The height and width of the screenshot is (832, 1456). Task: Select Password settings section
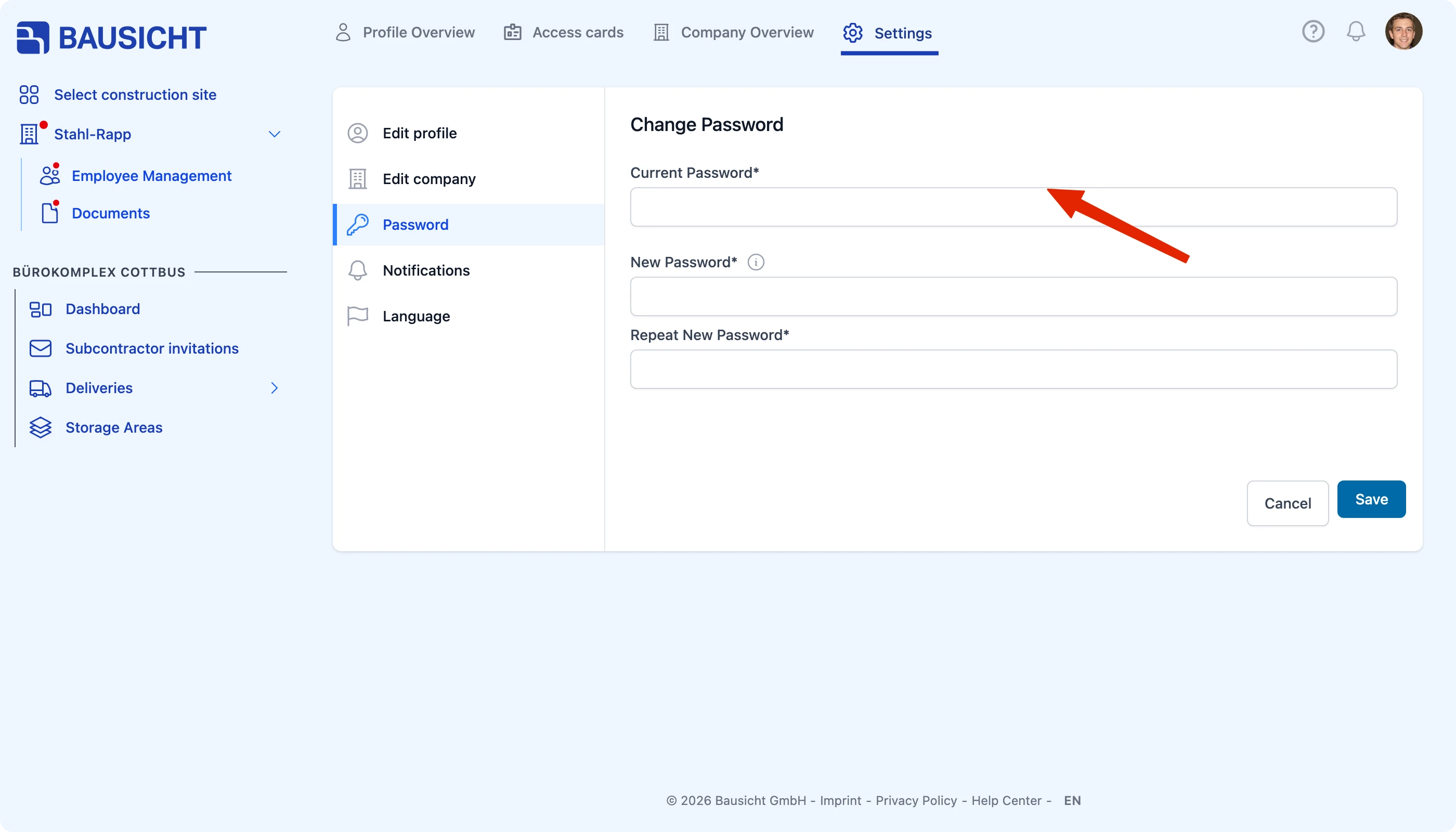click(469, 225)
